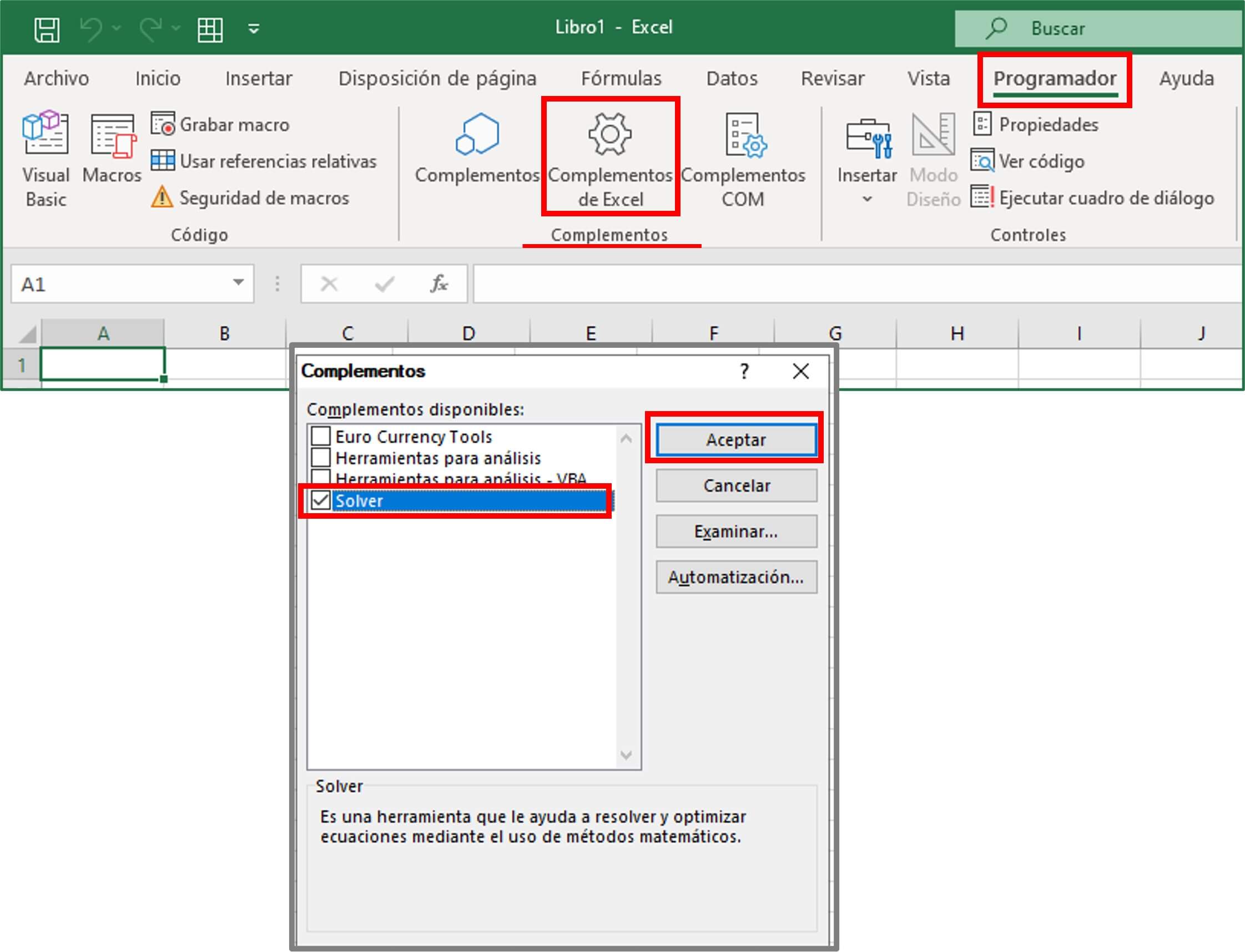Open the Quick Access Toolbar customization menu
Image resolution: width=1245 pixels, height=952 pixels.
coord(253,28)
